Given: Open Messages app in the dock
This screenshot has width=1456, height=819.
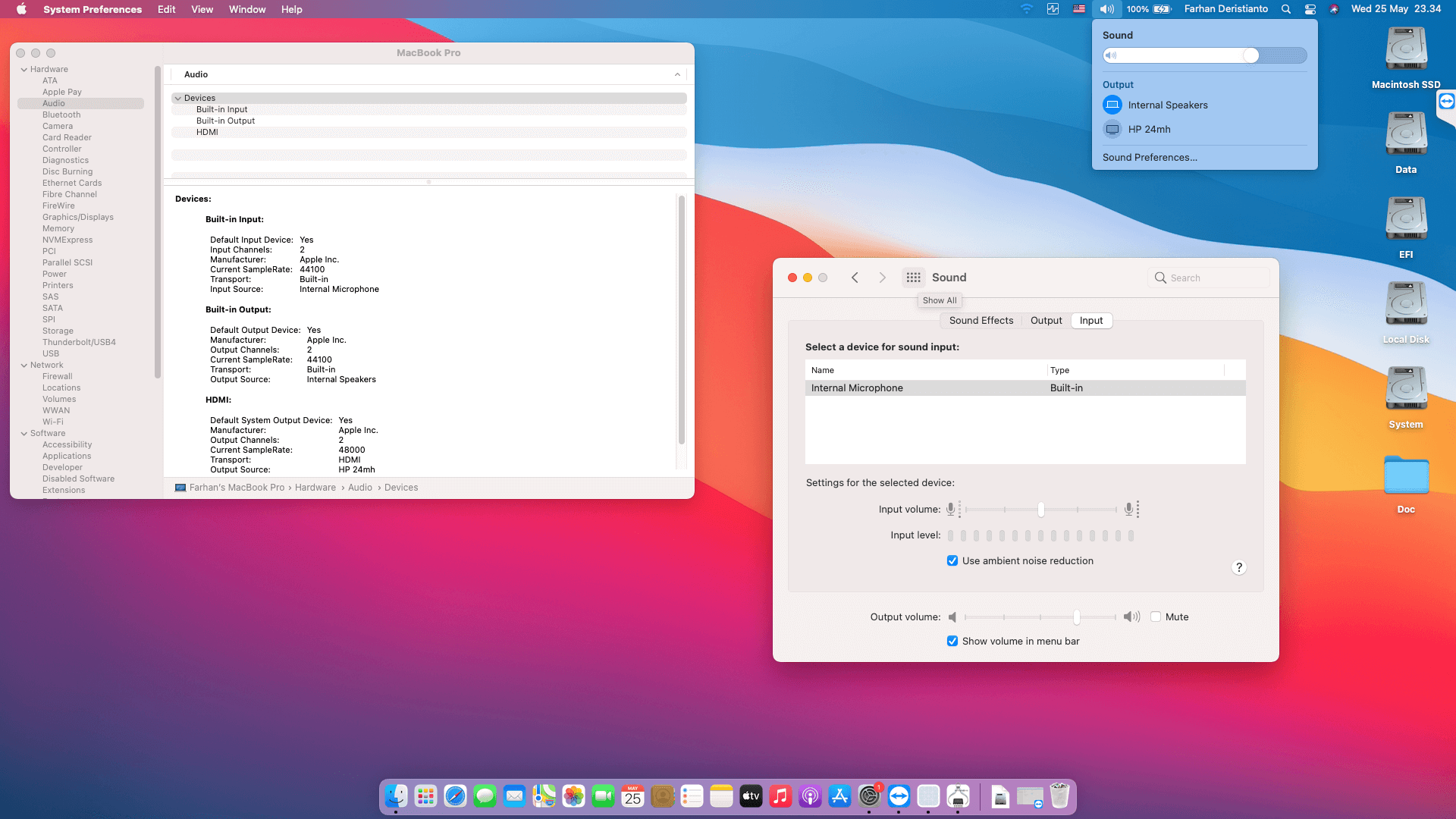Looking at the screenshot, I should click(x=485, y=796).
